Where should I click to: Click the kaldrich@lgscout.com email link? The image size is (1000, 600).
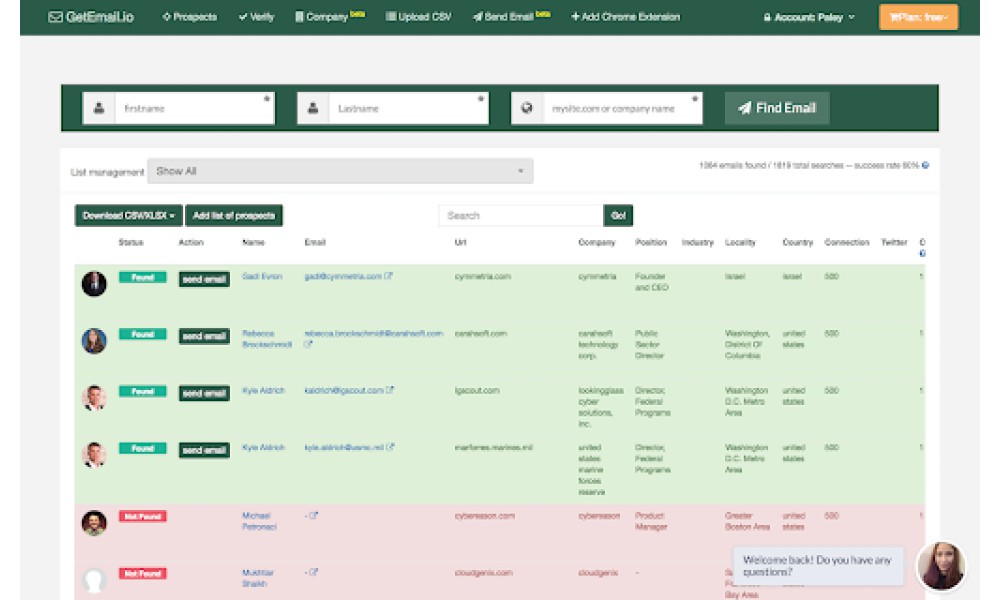pyautogui.click(x=344, y=390)
